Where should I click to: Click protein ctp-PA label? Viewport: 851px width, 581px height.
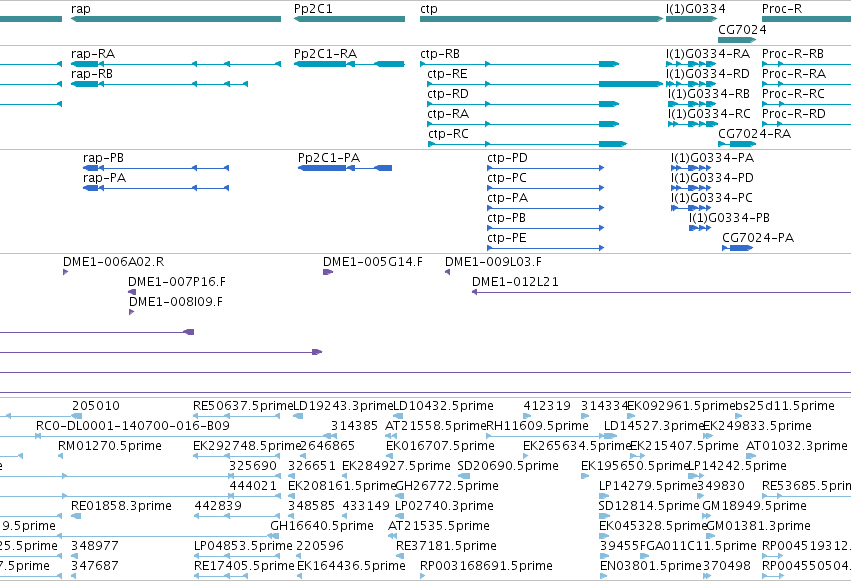(x=508, y=198)
